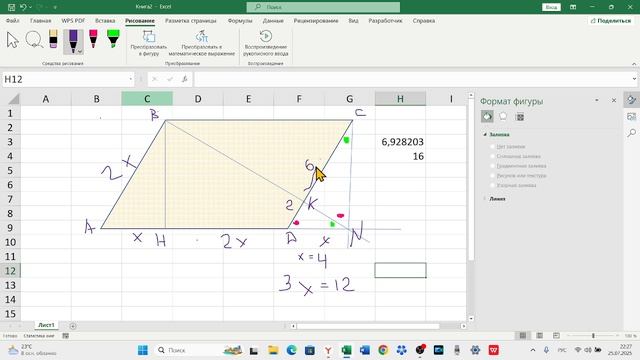
Task: Click cell containing 6,928203
Action: coord(400,142)
